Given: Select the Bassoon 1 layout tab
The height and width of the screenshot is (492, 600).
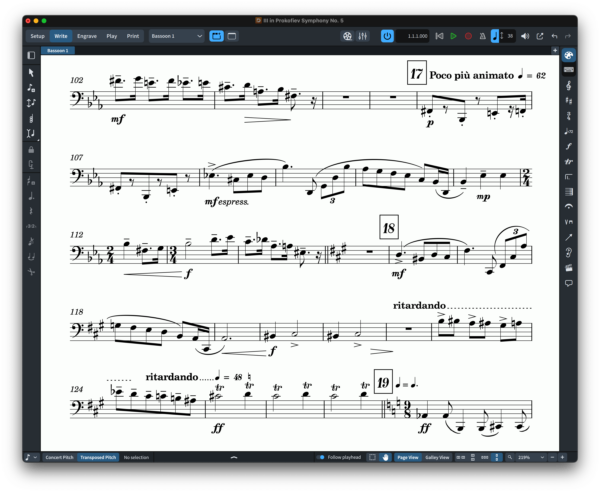Looking at the screenshot, I should tap(58, 51).
